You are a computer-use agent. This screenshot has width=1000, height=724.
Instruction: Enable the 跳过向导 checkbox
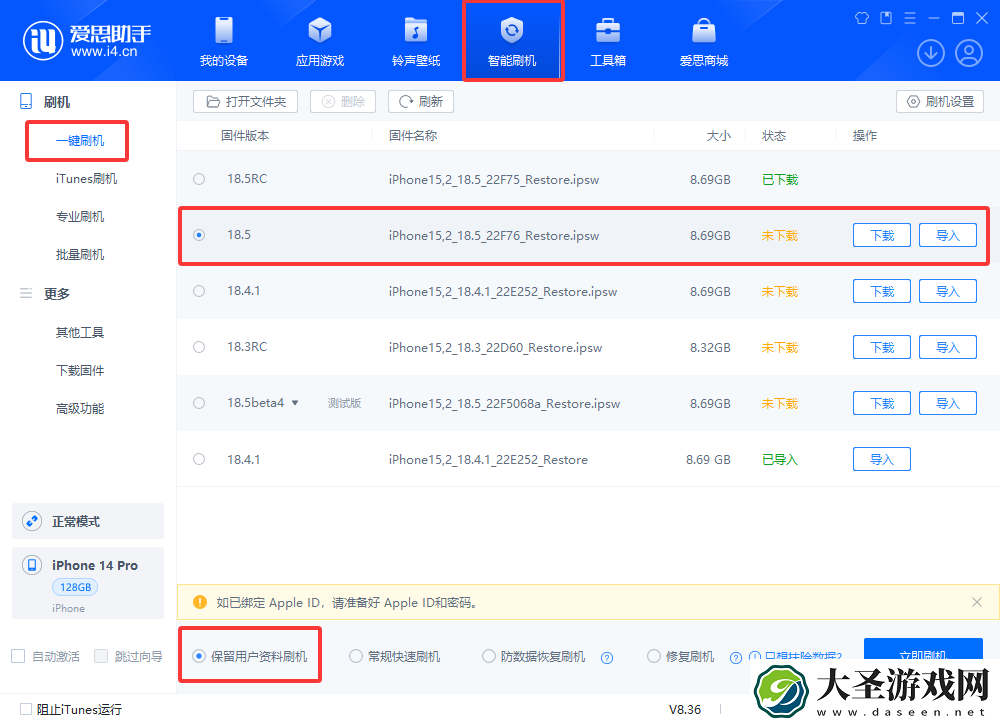(x=101, y=656)
